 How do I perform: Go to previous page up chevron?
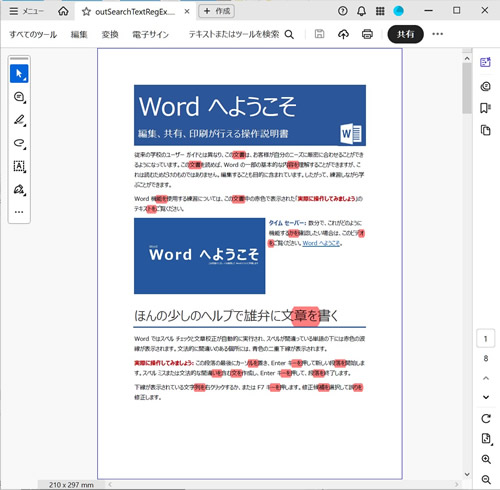(x=486, y=378)
